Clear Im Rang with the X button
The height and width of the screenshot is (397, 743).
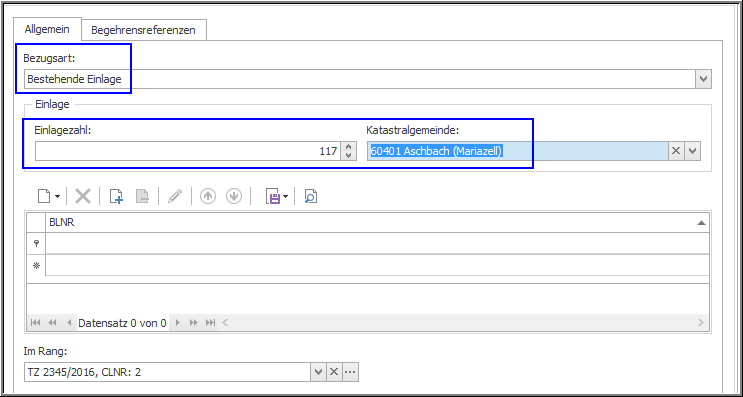point(334,372)
